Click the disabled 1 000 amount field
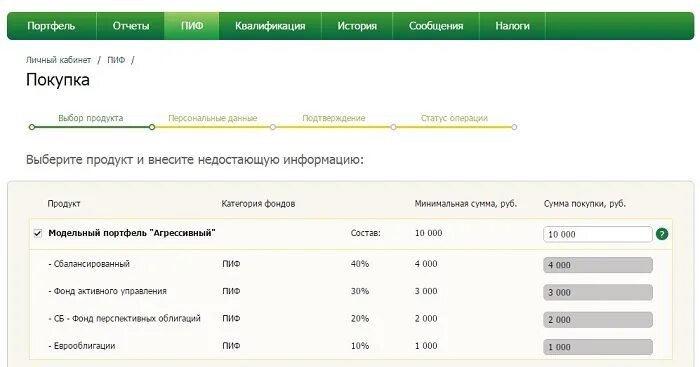Image resolution: width=700 pixels, height=367 pixels. (598, 347)
